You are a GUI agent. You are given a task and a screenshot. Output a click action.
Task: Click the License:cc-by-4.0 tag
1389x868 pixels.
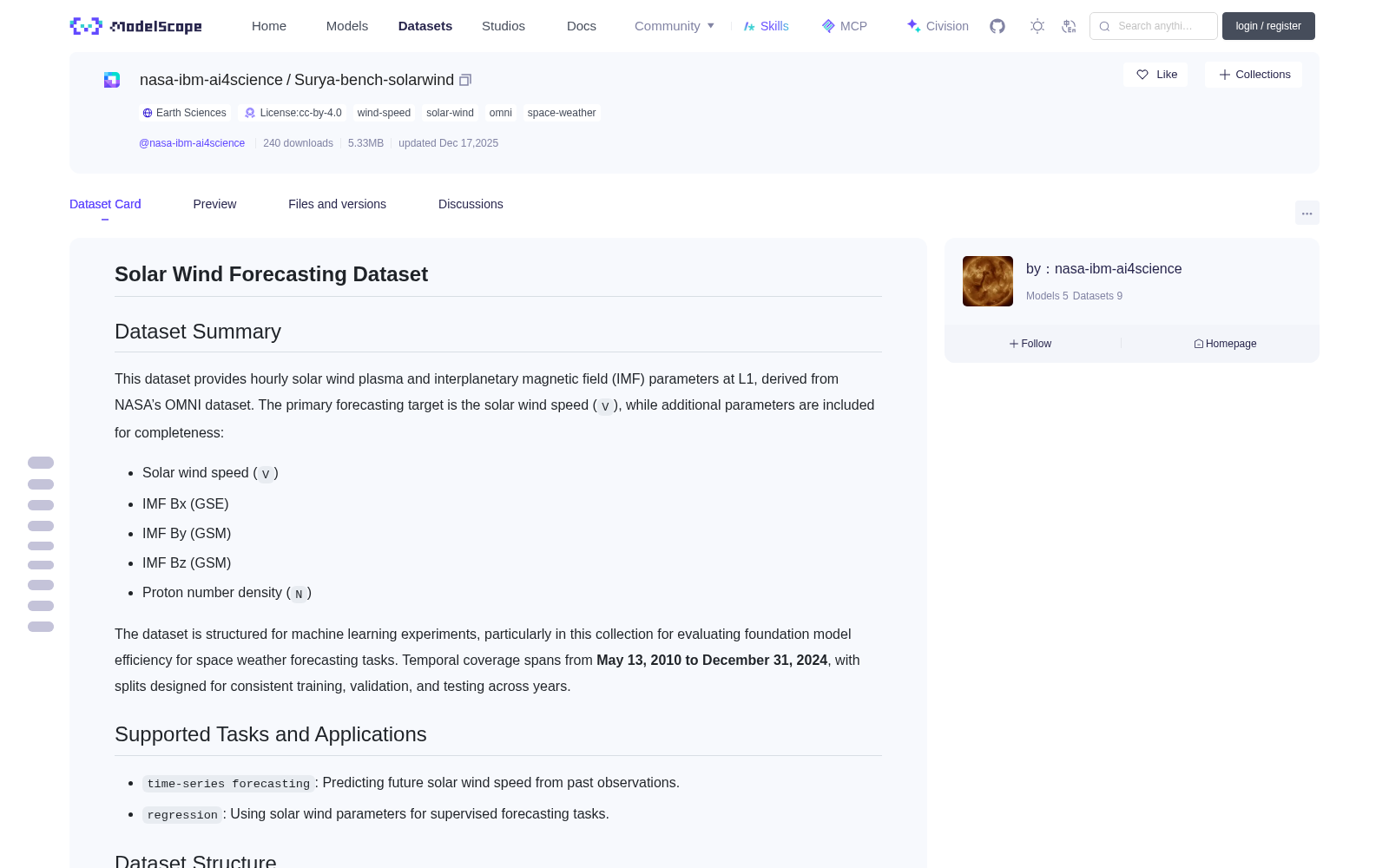click(x=293, y=113)
